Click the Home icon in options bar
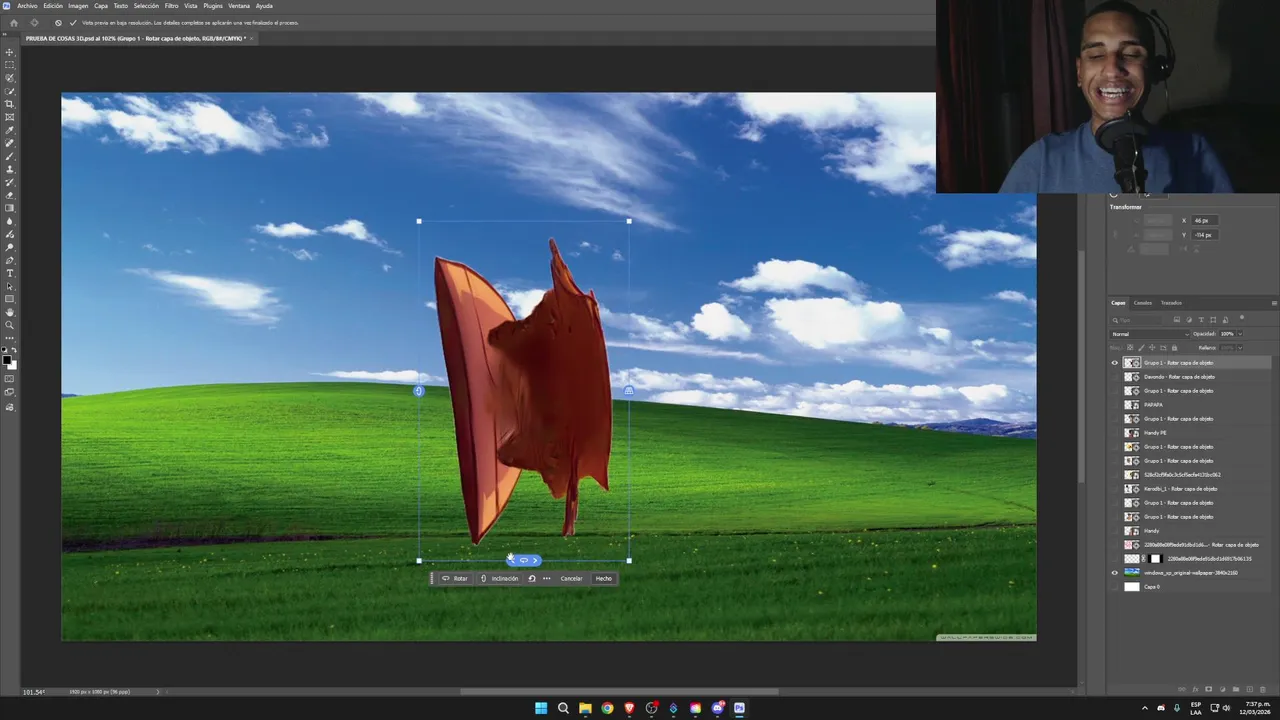The height and width of the screenshot is (720, 1280). (13, 22)
